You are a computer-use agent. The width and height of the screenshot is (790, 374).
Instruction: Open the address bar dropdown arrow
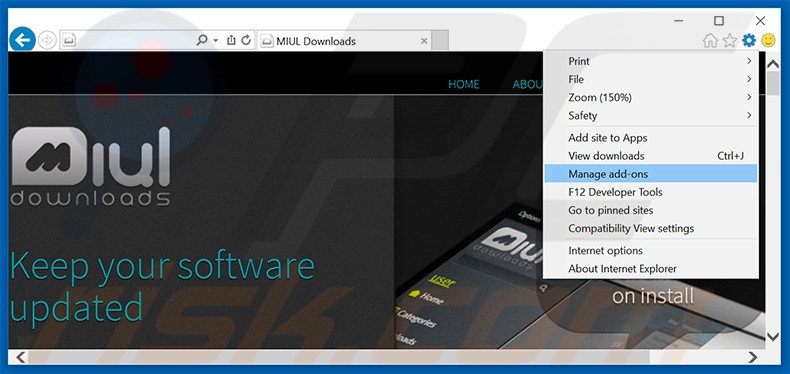point(216,41)
